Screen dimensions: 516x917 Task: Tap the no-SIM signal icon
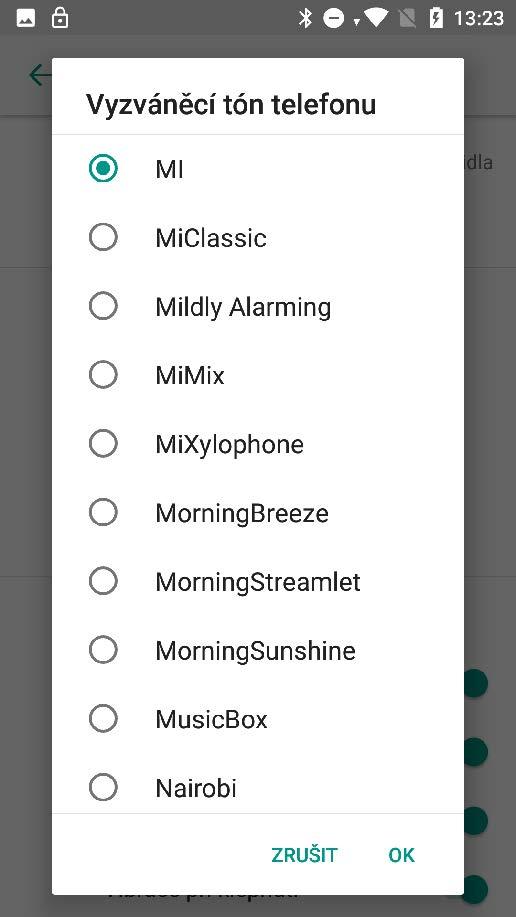(407, 19)
